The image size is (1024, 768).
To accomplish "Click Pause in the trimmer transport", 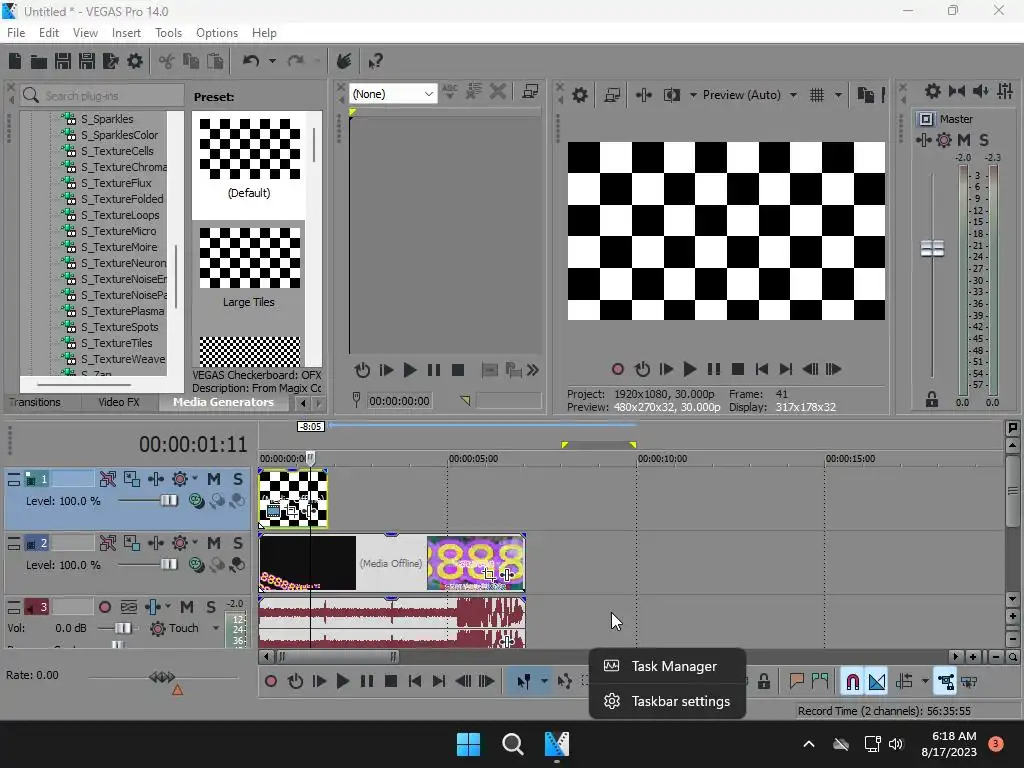I will click(x=434, y=370).
